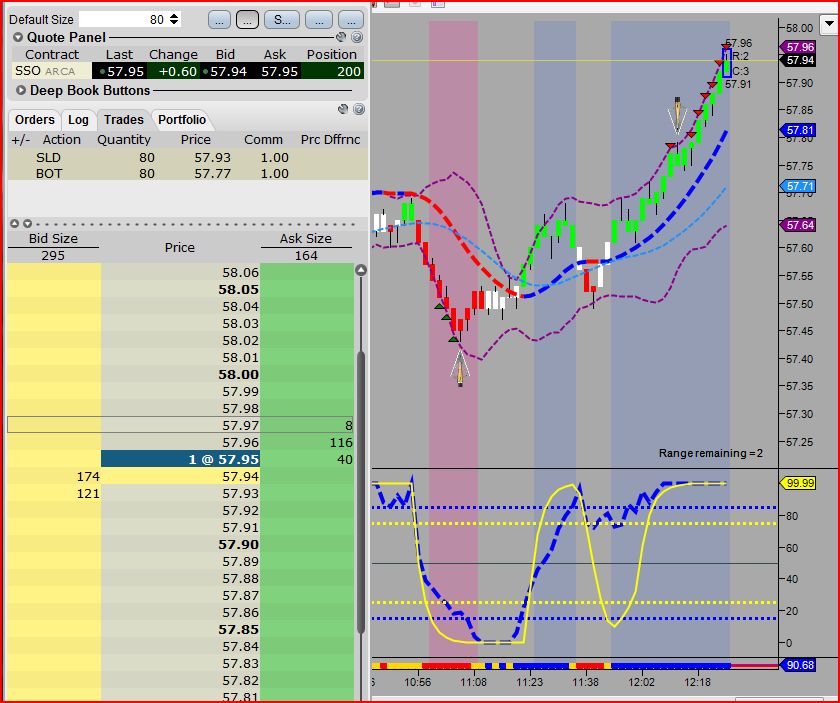Screen dimensions: 840x703
Task: Click help icon above the trades table
Action: (359, 109)
